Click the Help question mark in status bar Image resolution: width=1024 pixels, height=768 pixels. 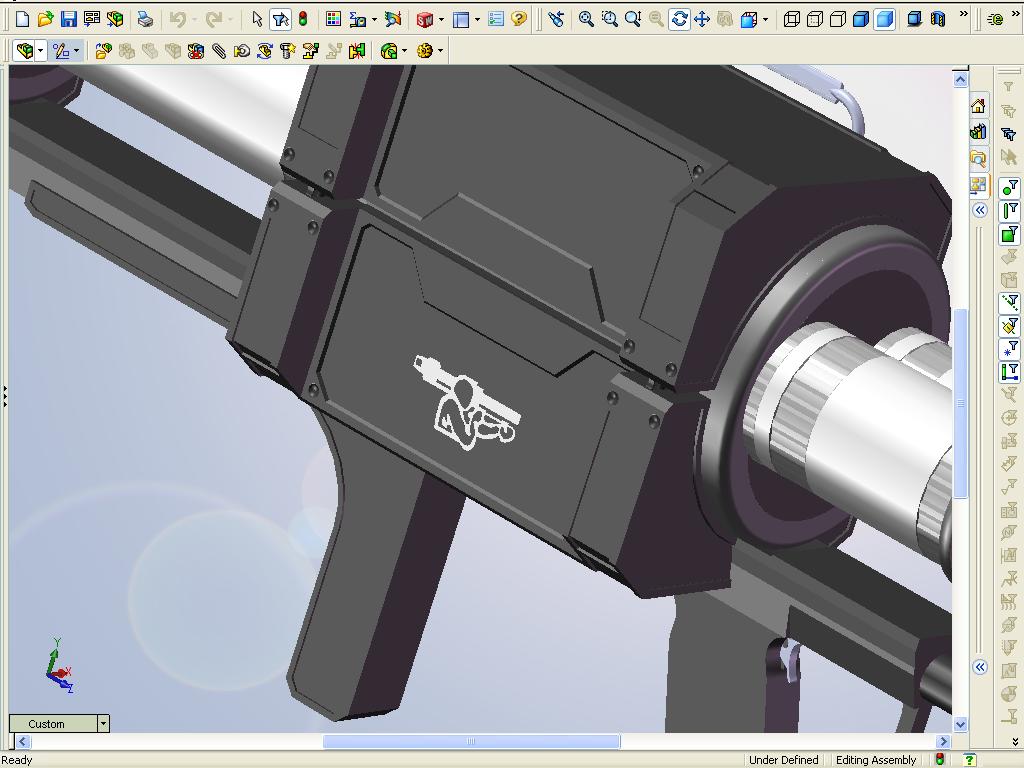click(x=969, y=760)
